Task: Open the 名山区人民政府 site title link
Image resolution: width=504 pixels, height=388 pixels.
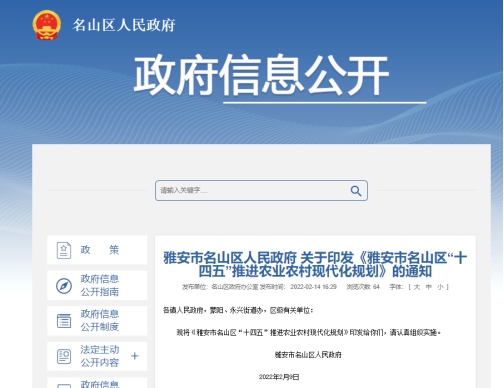Action: (x=124, y=25)
